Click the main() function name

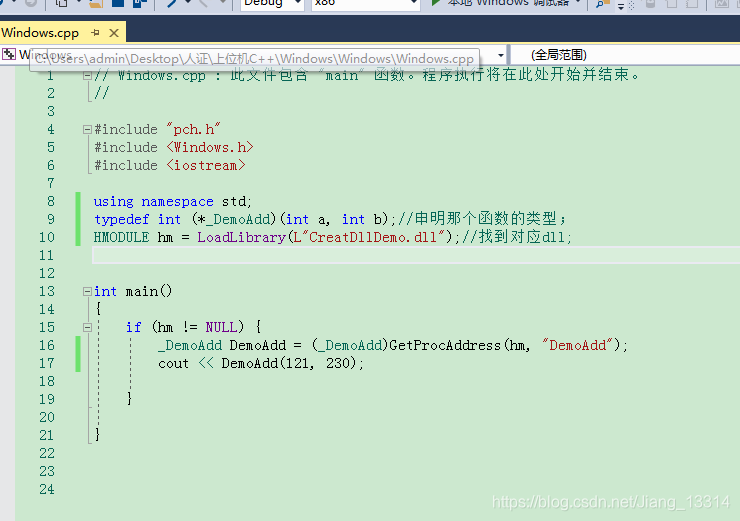pos(149,292)
